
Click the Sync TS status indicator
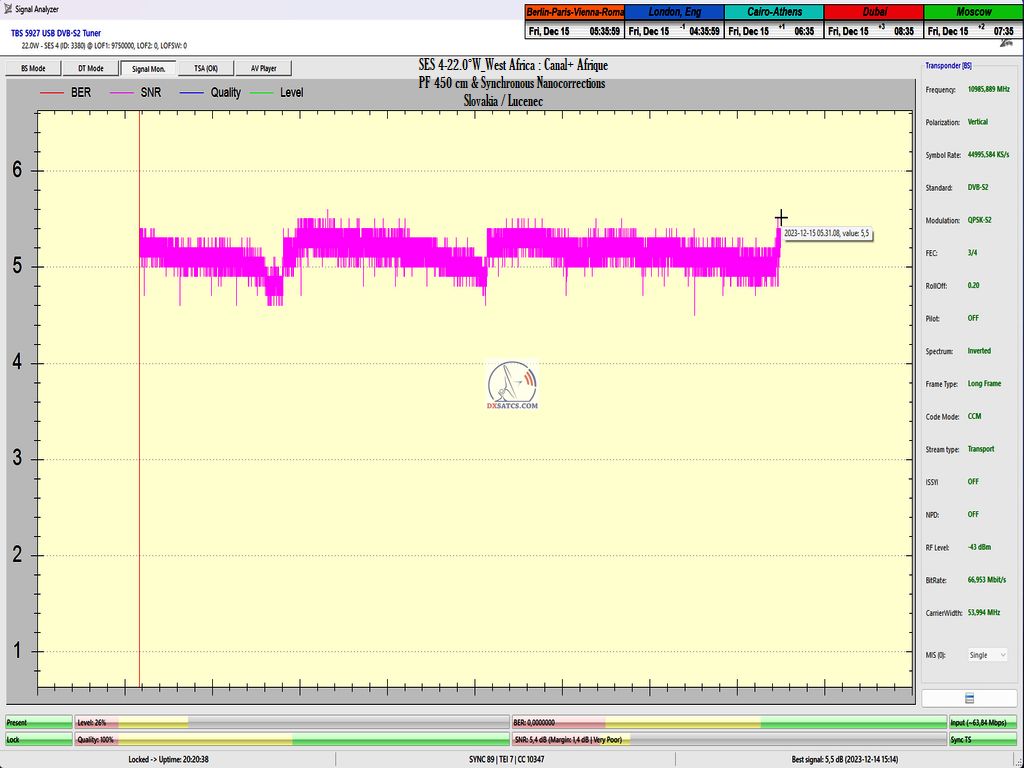(x=984, y=740)
